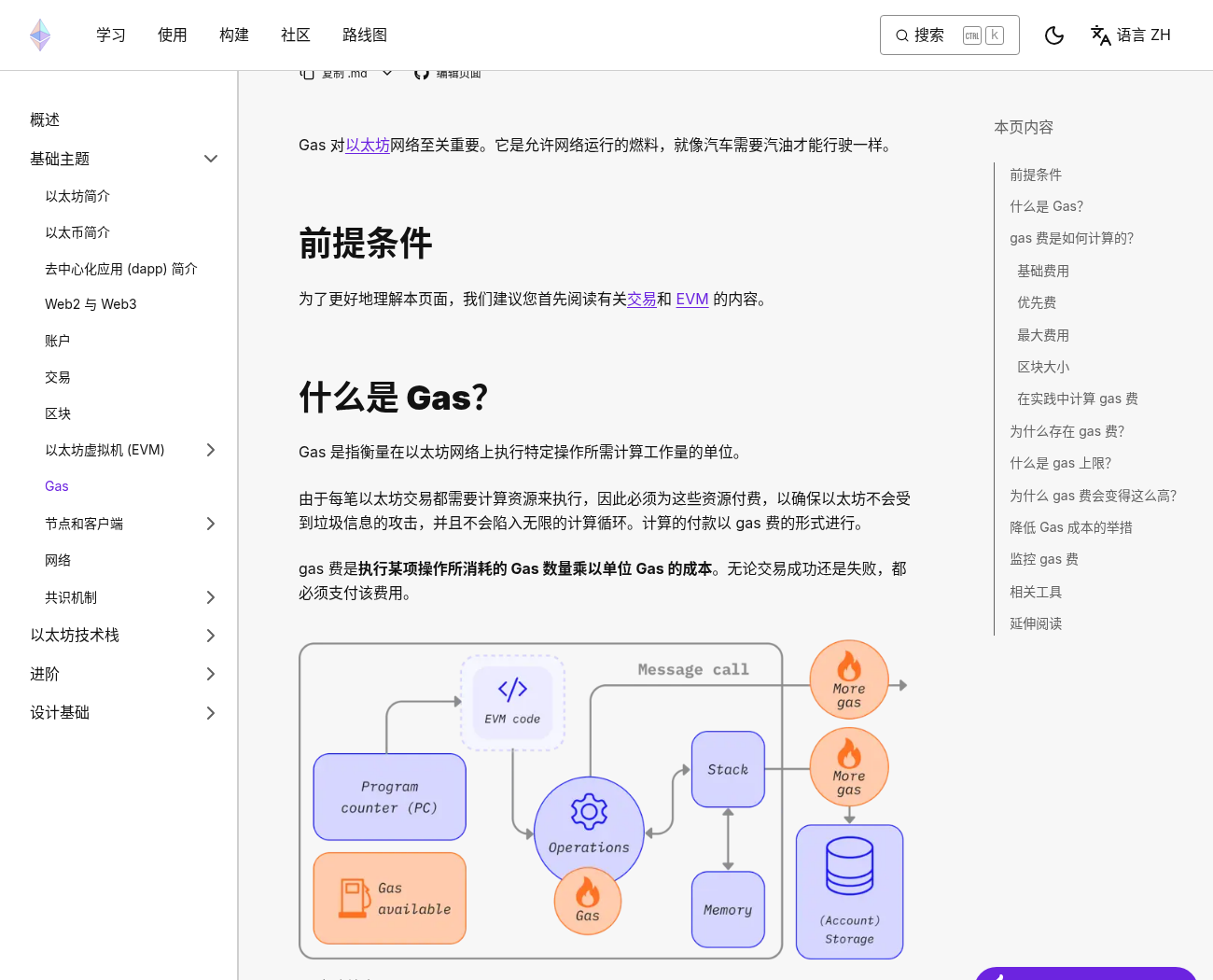Jump to gas 费是如何计算的? section
Image resolution: width=1213 pixels, height=980 pixels.
pos(1072,238)
